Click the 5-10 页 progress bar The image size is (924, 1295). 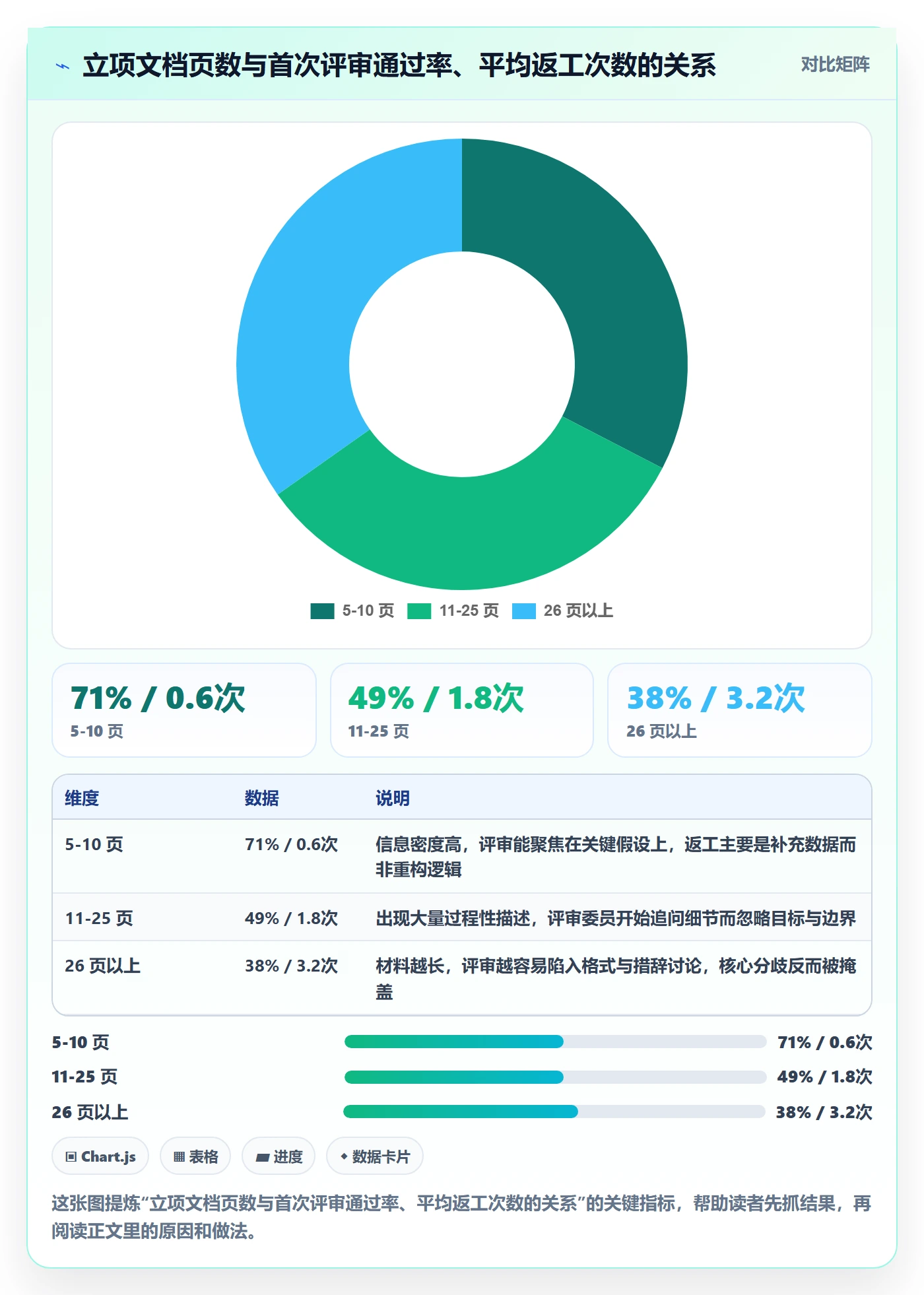[x=555, y=1042]
